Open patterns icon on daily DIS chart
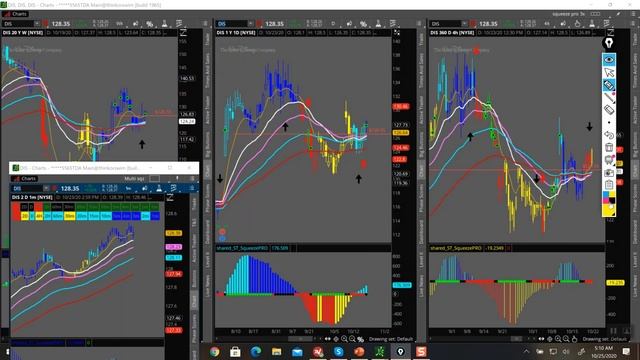This screenshot has width=640, height=360. (x=393, y=24)
